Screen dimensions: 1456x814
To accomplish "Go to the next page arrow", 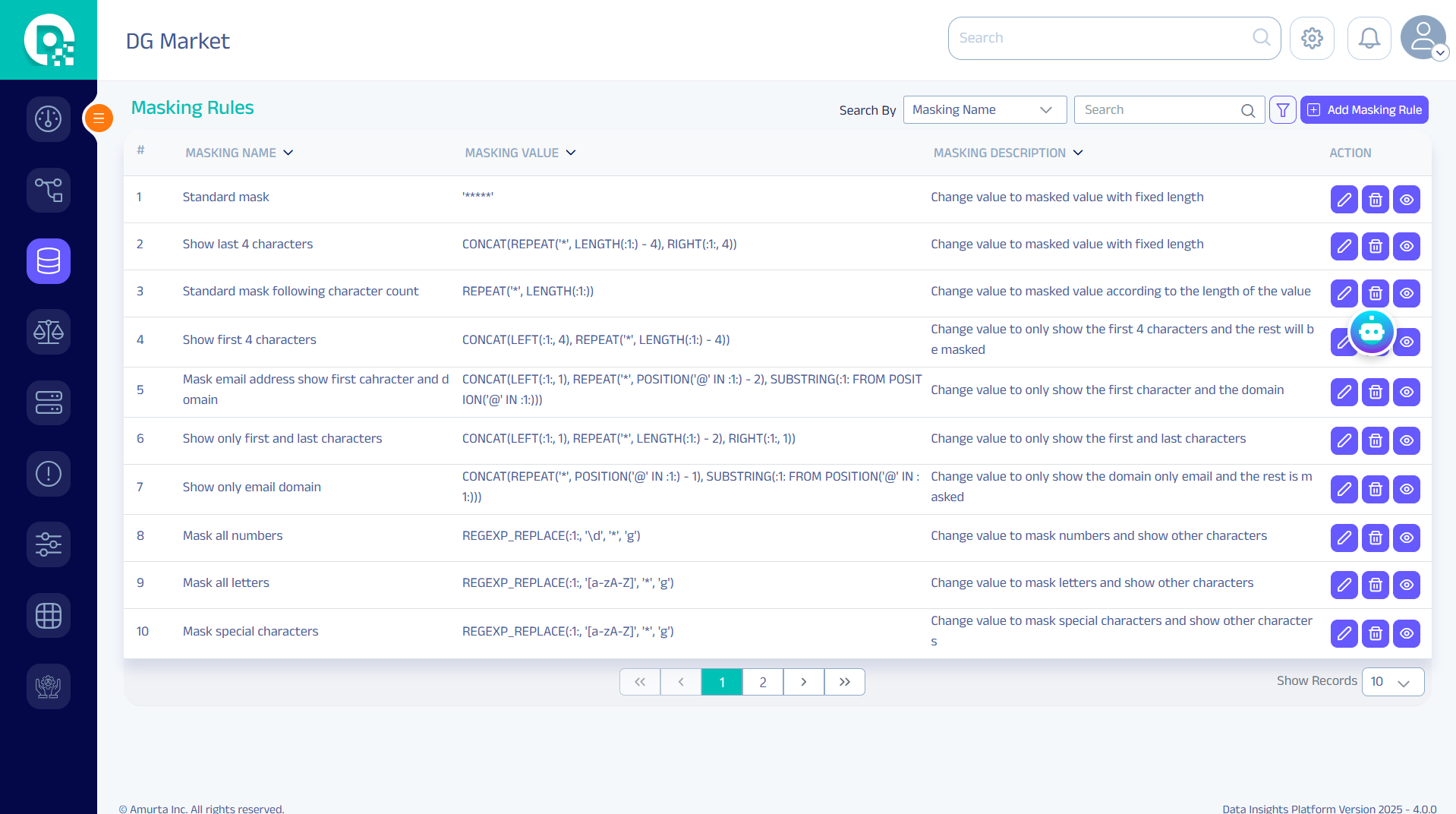I will pos(803,682).
